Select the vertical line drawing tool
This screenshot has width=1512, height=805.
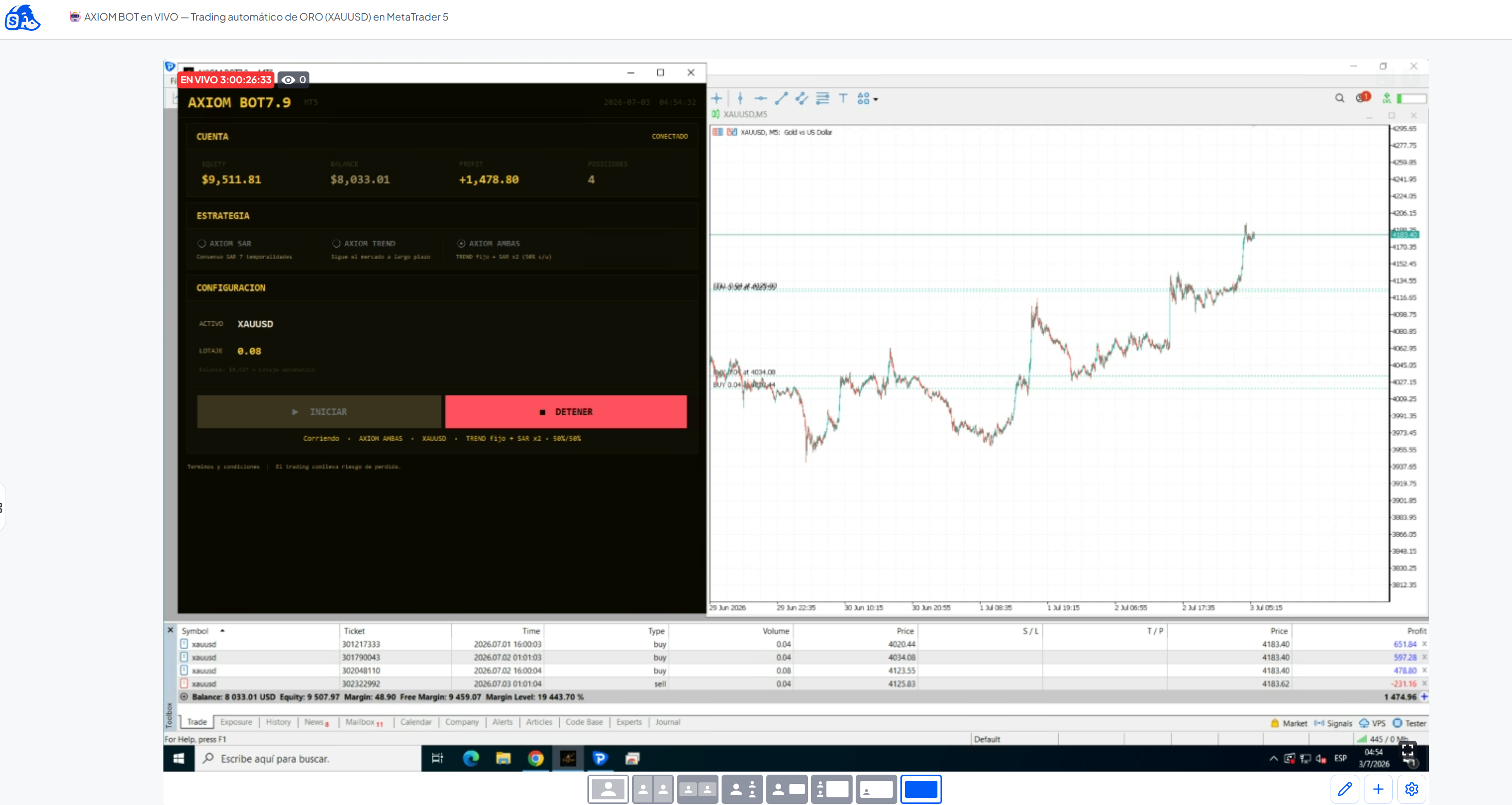coord(740,99)
